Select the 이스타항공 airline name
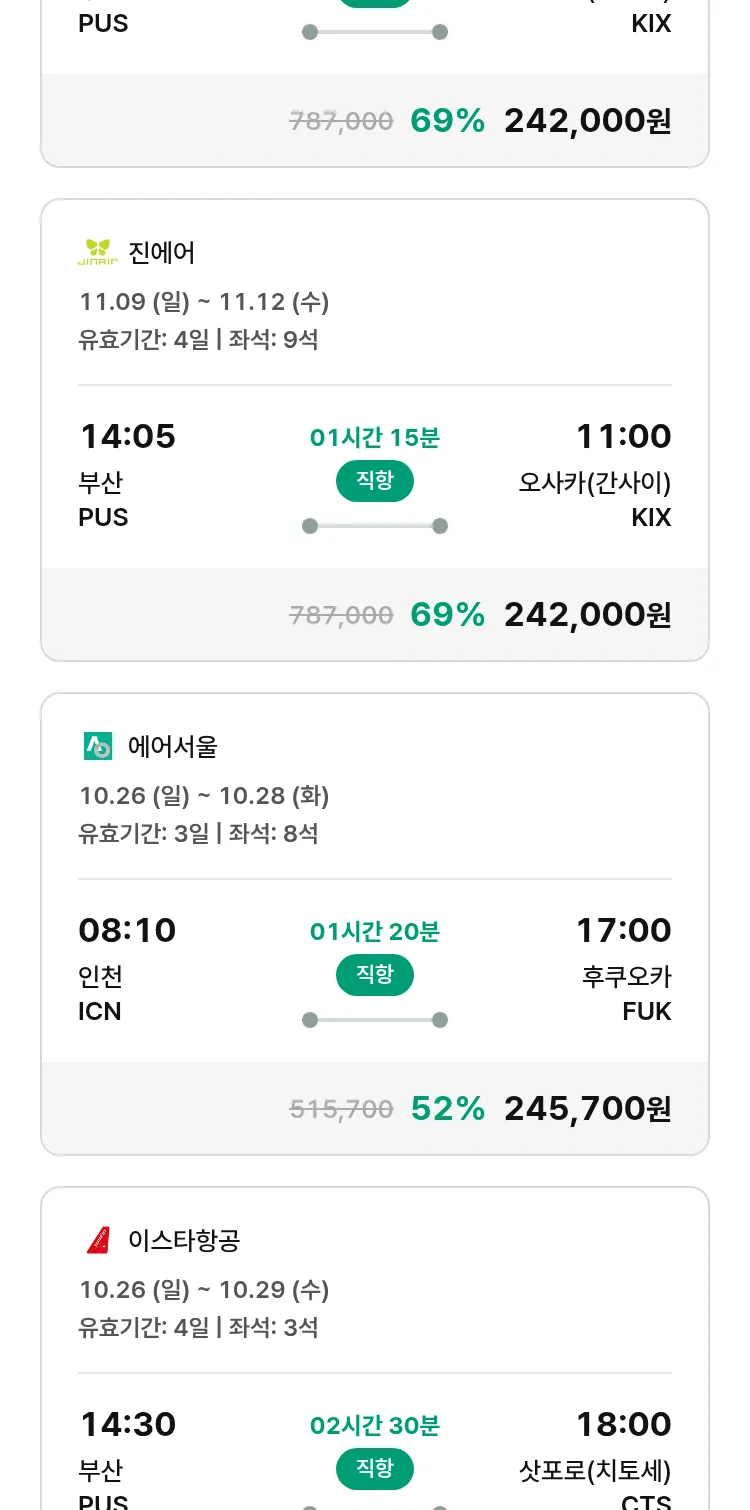This screenshot has height=1510, width=750. point(184,1241)
